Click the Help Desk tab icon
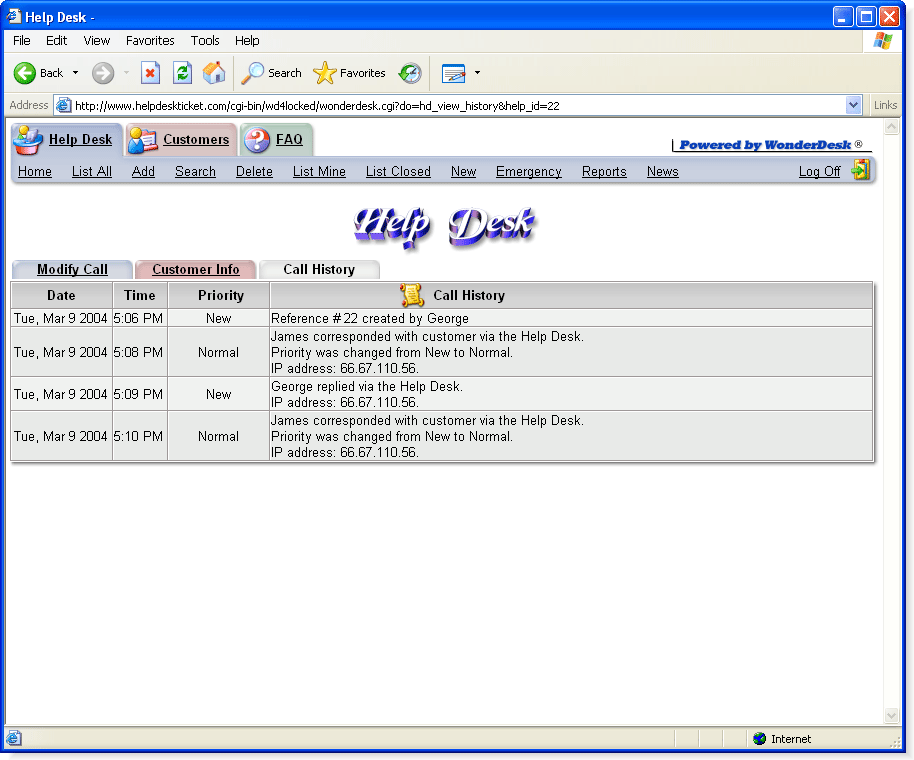 (28, 140)
